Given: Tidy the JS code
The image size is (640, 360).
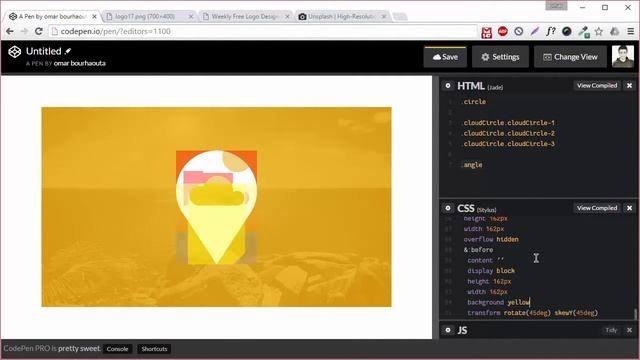Looking at the screenshot, I should [x=611, y=330].
